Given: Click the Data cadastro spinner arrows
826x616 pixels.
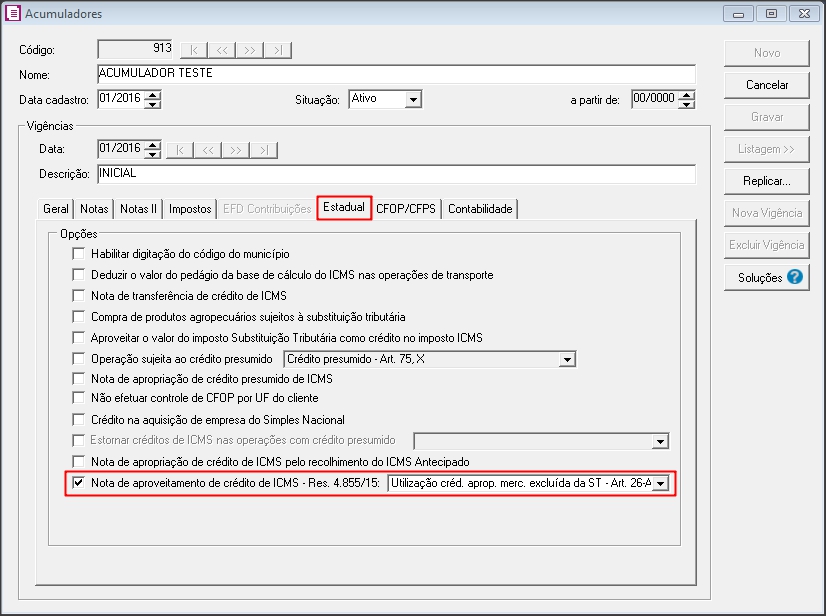Looking at the screenshot, I should tap(153, 100).
